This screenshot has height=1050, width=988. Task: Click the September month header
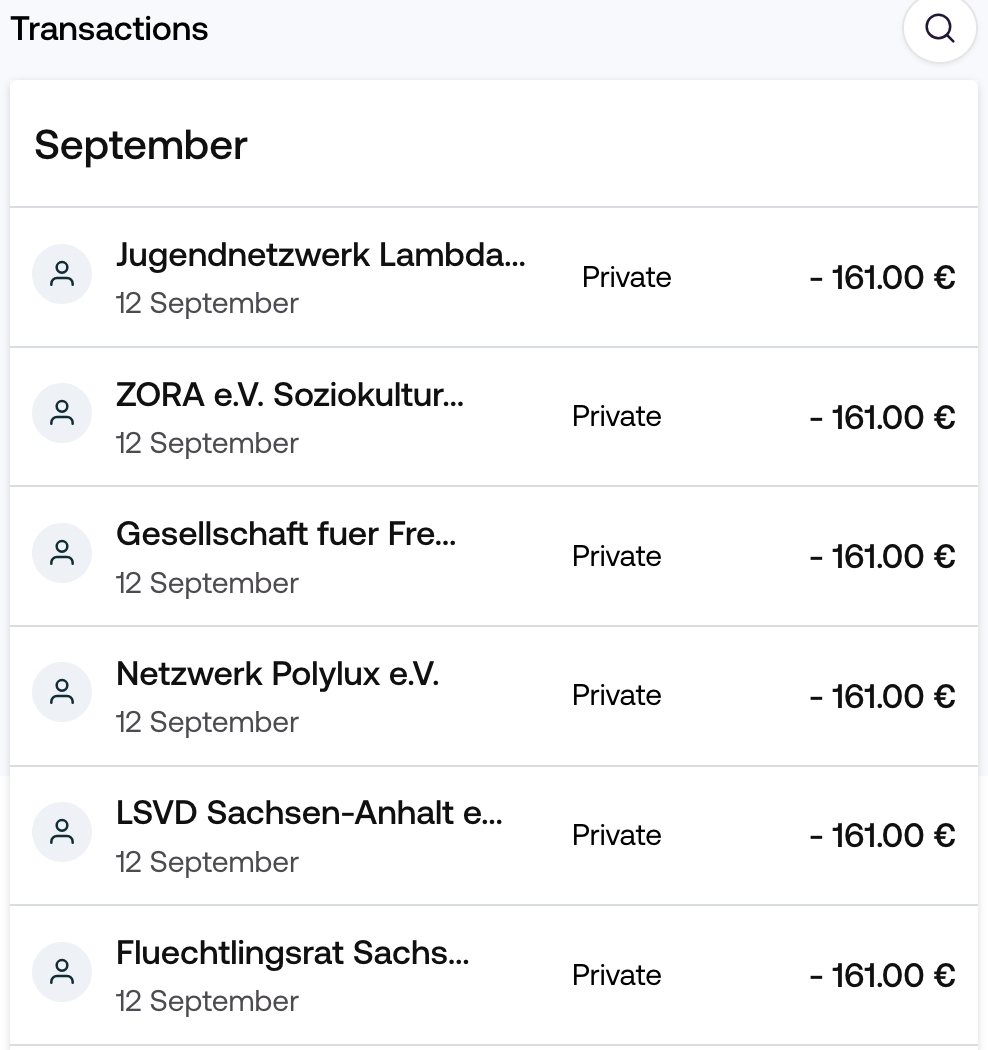tap(141, 145)
